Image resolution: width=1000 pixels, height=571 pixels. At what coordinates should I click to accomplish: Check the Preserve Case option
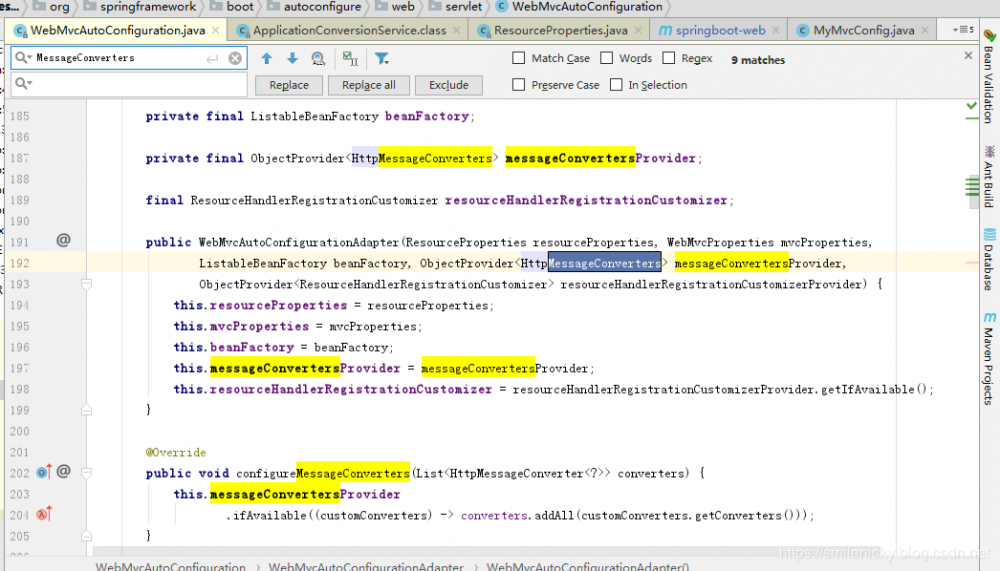[518, 84]
